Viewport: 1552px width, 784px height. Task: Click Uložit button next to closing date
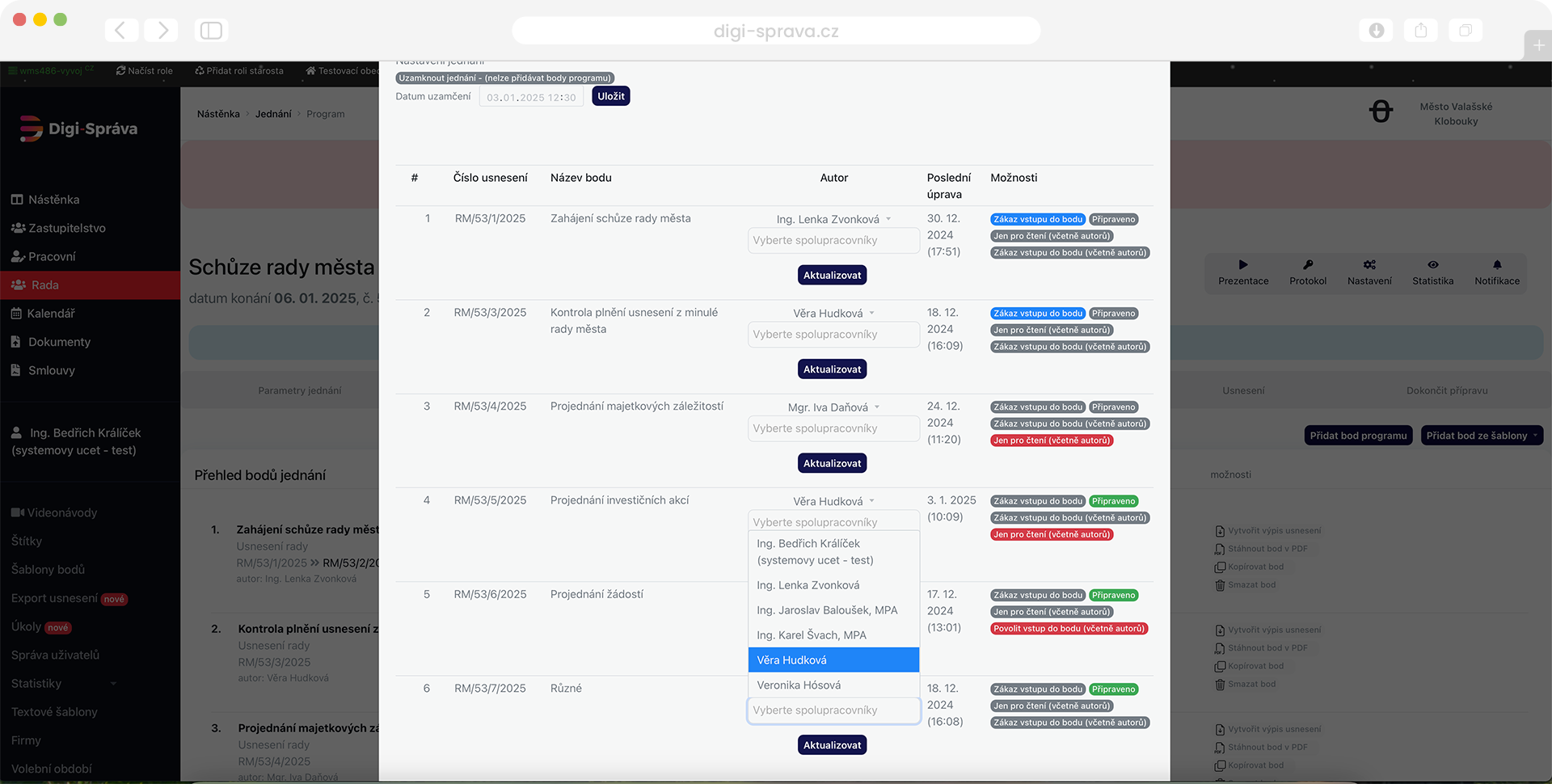pos(610,96)
